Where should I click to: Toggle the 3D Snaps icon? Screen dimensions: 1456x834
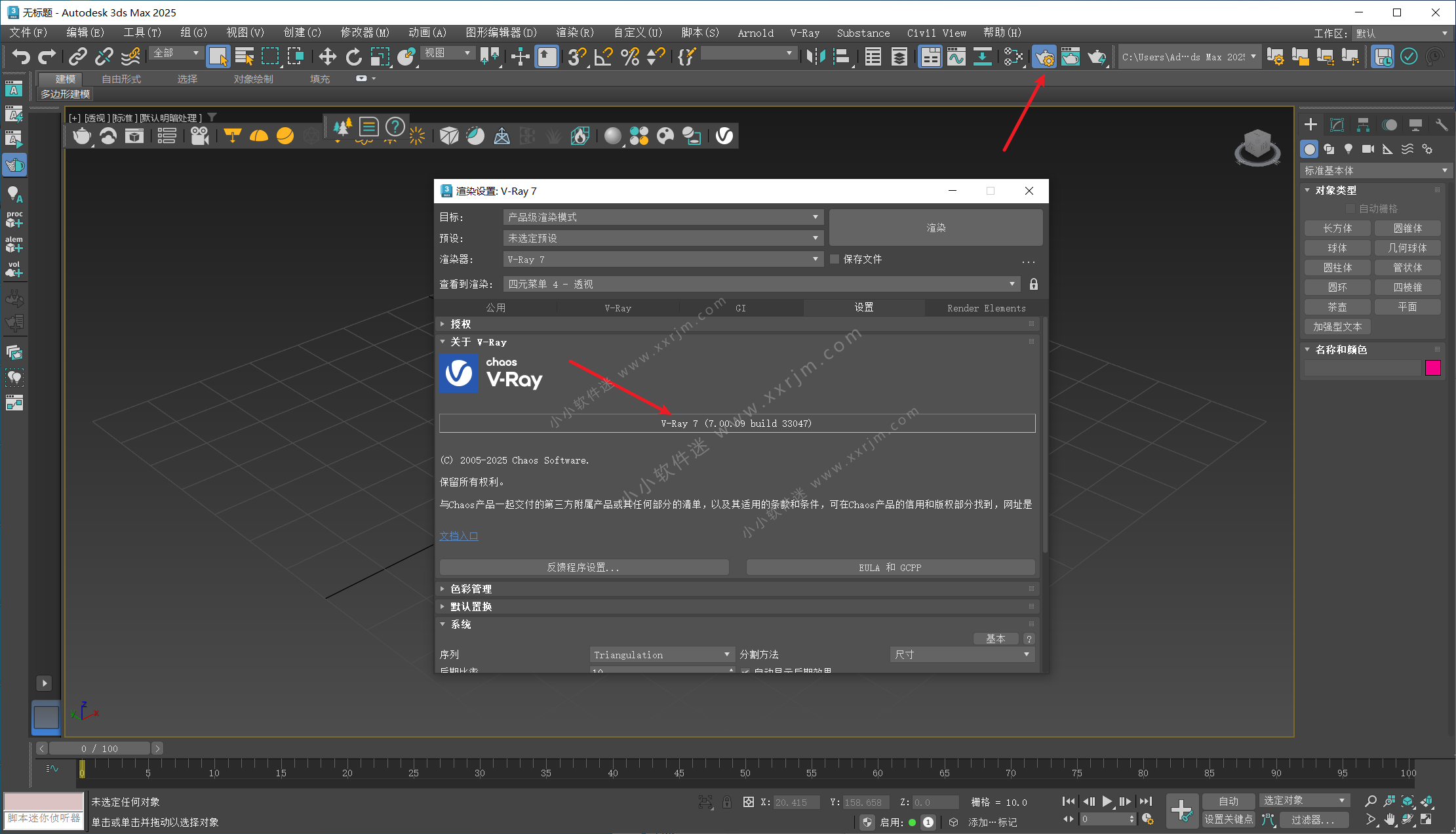click(577, 57)
